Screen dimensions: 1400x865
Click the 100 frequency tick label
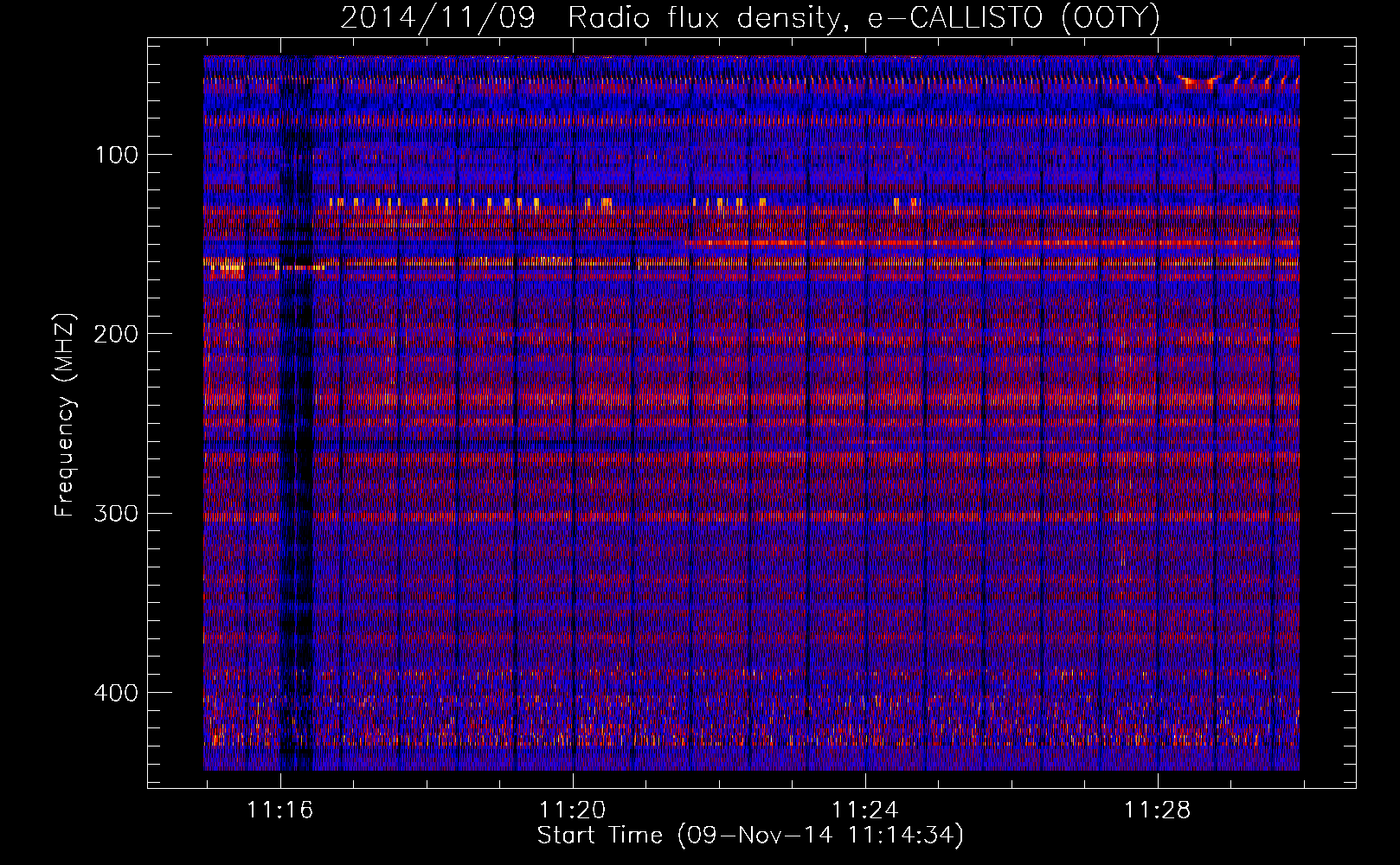click(116, 155)
